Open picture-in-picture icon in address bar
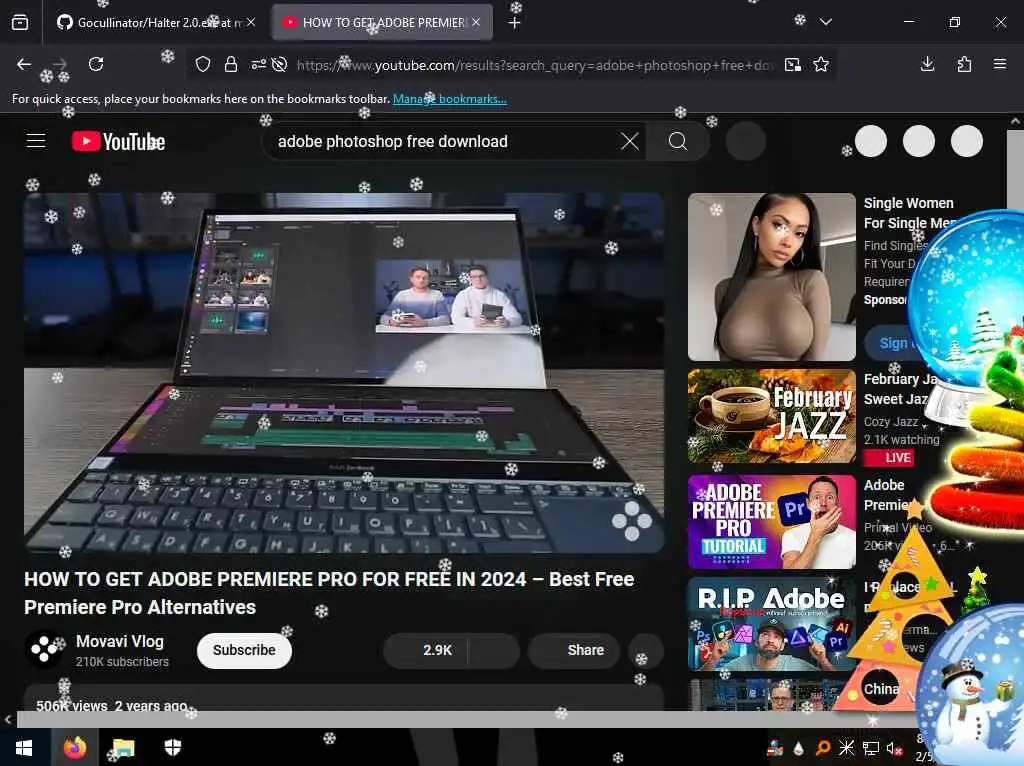The image size is (1024, 766). 793,64
